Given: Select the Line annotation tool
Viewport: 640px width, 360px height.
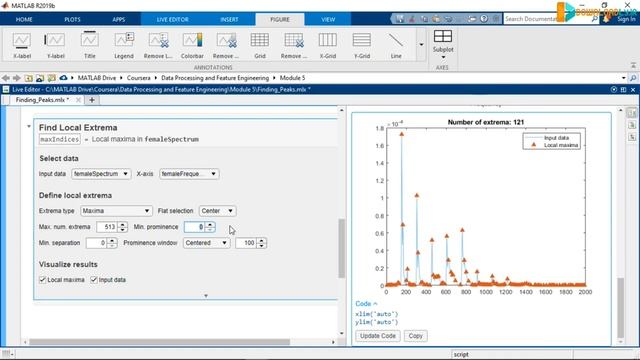Looking at the screenshot, I should pyautogui.click(x=396, y=45).
